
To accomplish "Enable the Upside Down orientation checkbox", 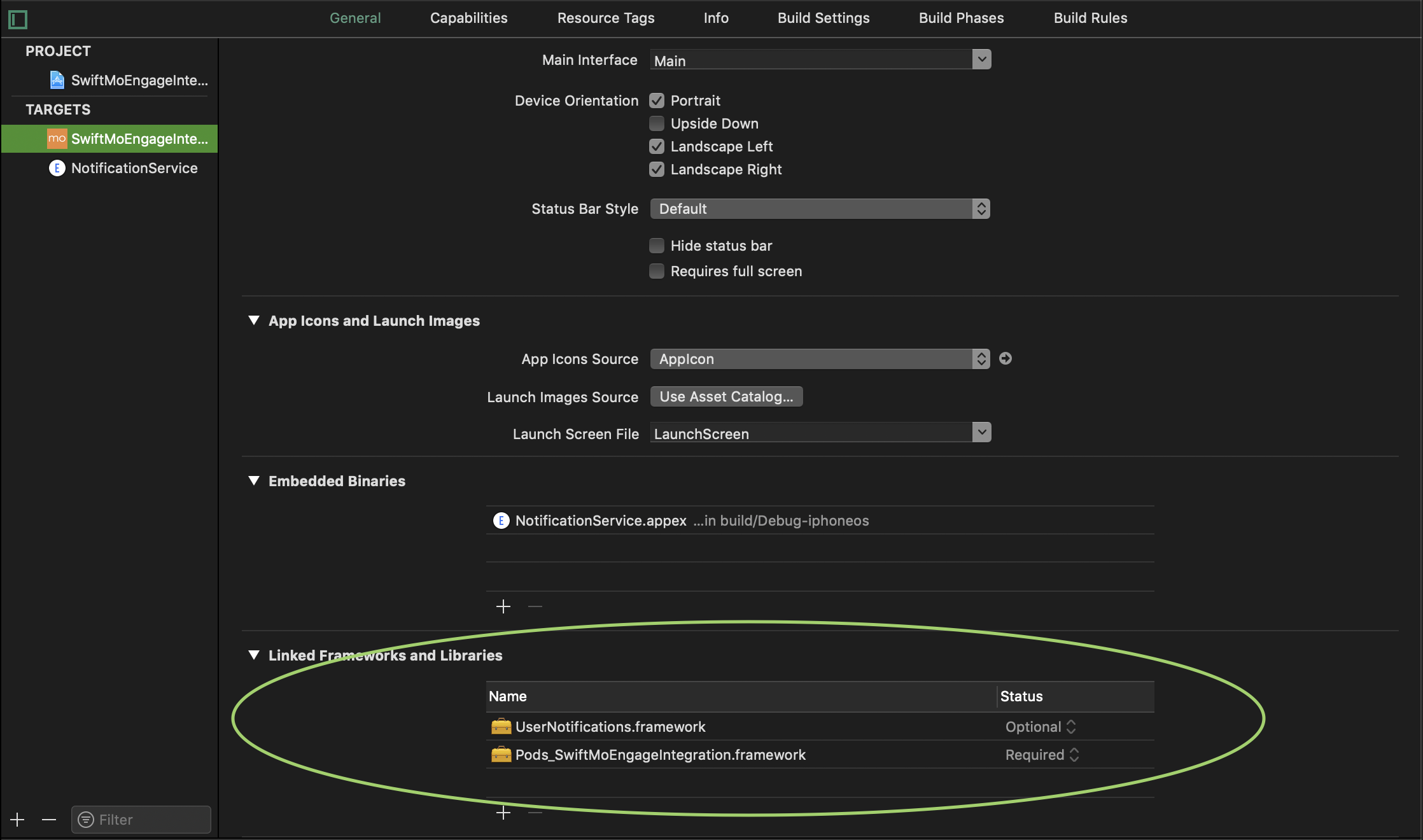I will (x=657, y=123).
